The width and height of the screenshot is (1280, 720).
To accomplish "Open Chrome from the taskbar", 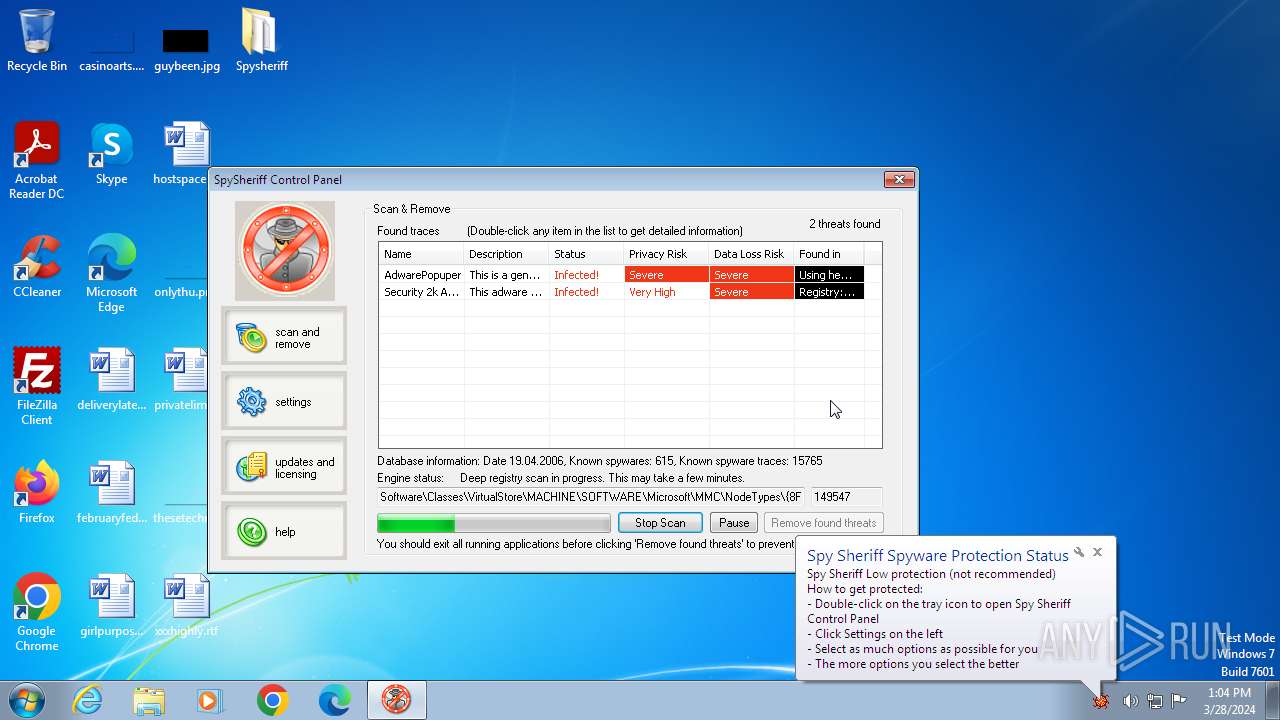I will click(272, 700).
